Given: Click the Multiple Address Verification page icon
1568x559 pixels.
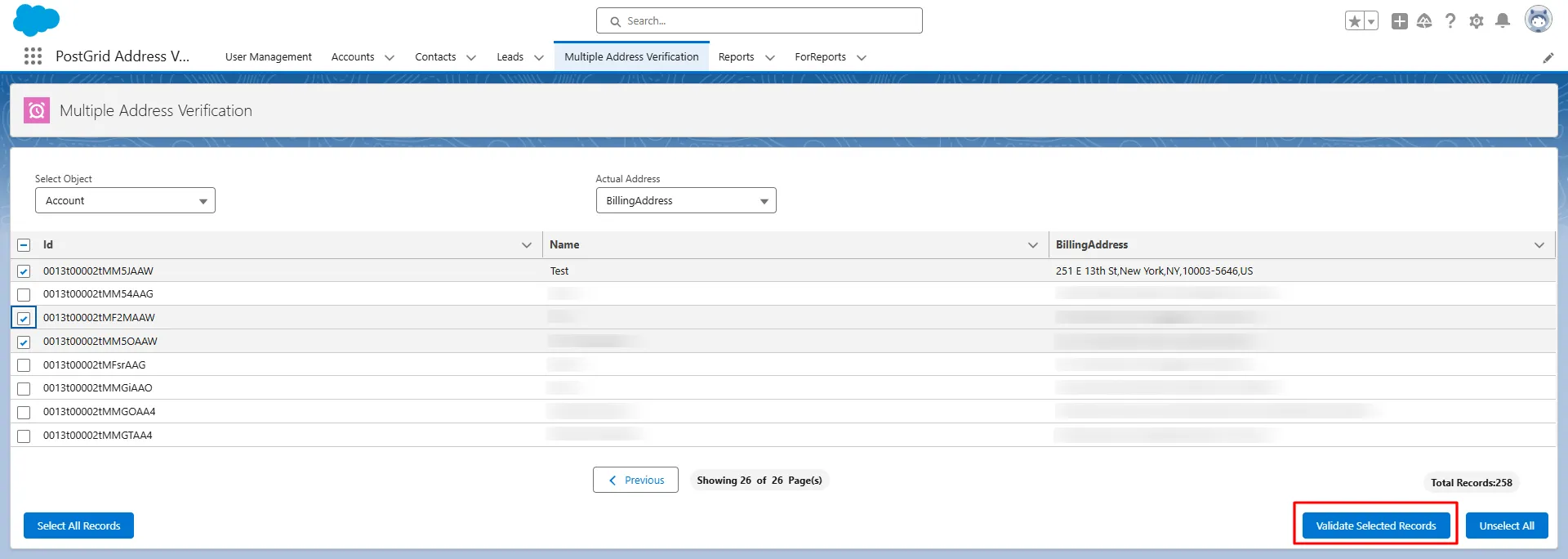Looking at the screenshot, I should click(x=37, y=110).
